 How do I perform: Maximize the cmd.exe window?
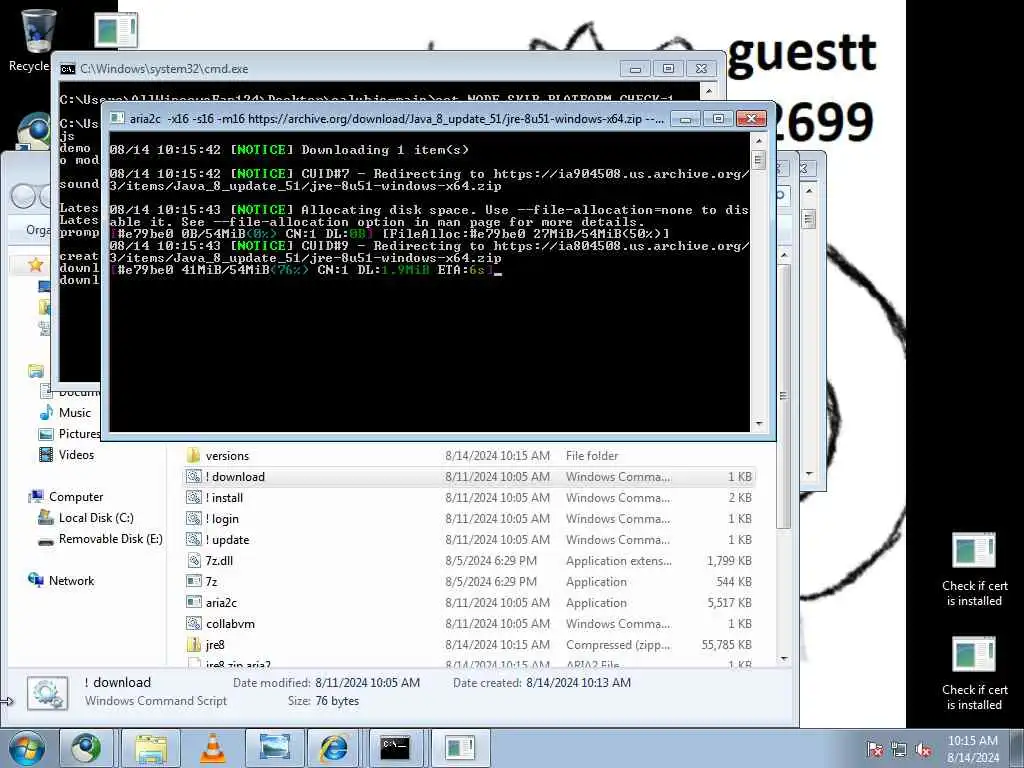click(668, 69)
